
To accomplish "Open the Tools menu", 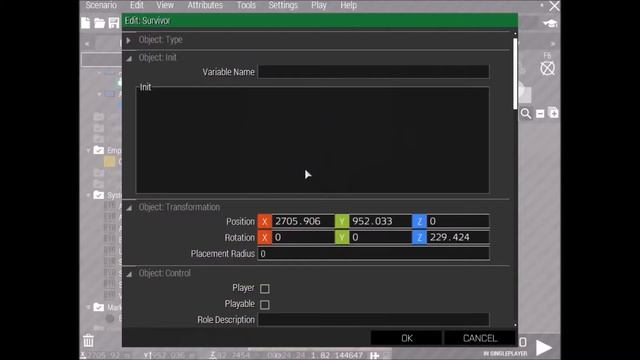I will point(246,5).
